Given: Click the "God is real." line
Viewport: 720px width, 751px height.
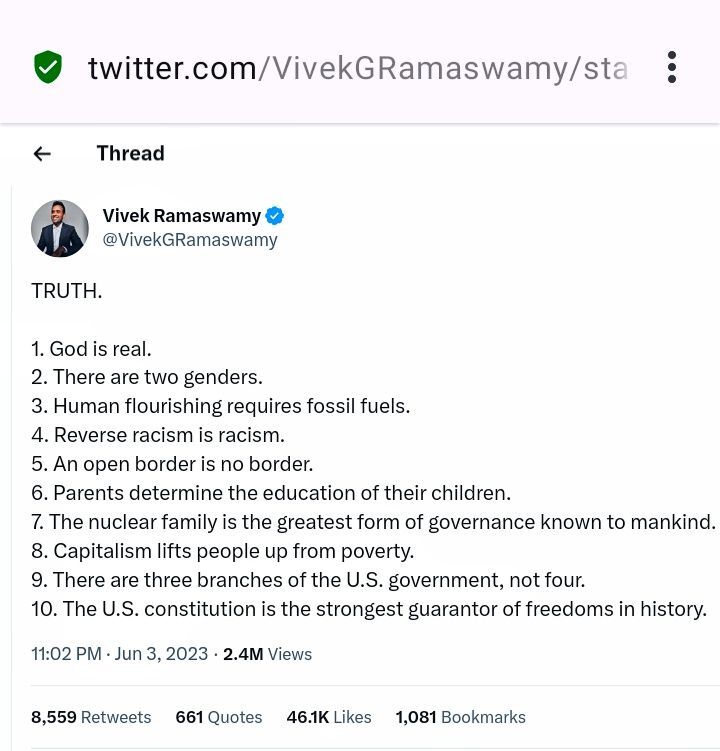Looking at the screenshot, I should click(91, 349).
